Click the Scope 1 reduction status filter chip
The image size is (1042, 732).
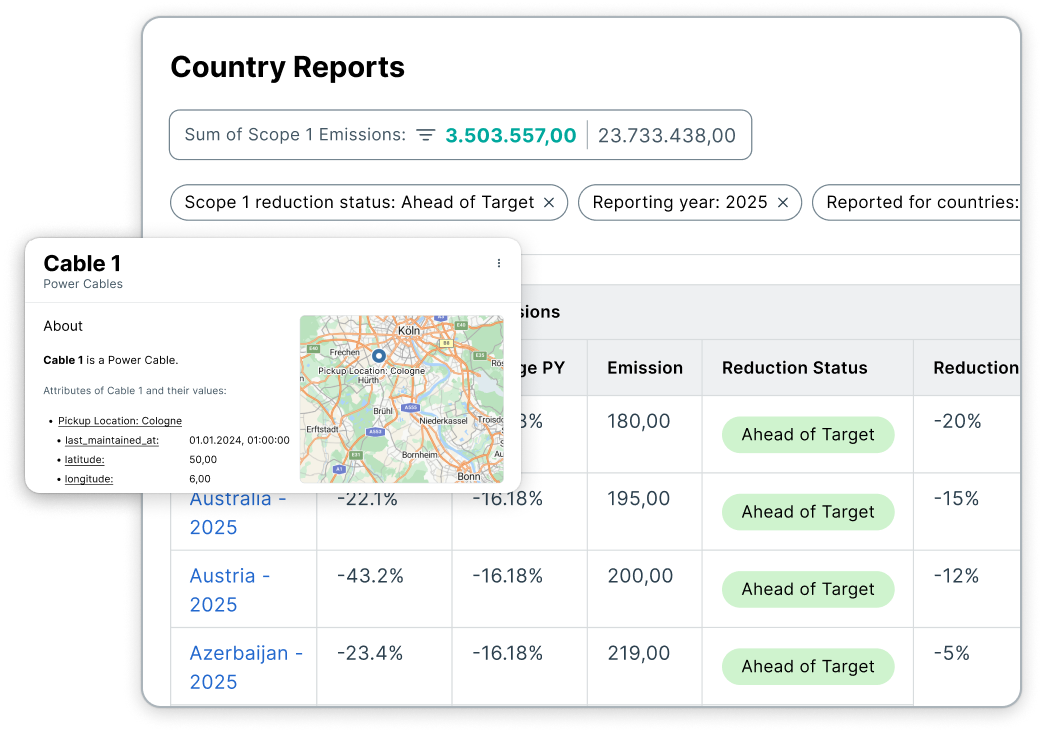[359, 202]
